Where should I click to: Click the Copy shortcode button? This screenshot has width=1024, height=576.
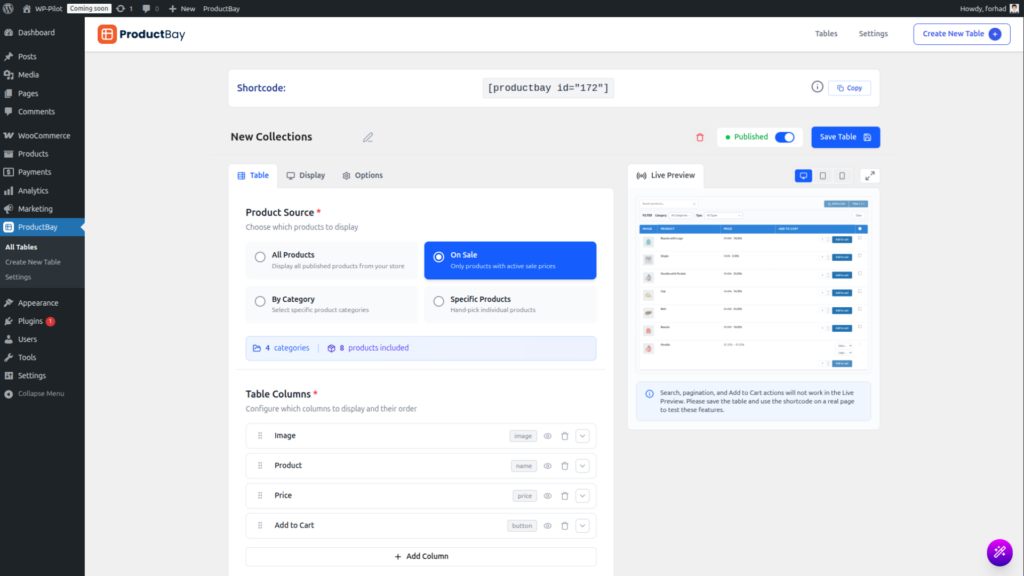tap(849, 88)
